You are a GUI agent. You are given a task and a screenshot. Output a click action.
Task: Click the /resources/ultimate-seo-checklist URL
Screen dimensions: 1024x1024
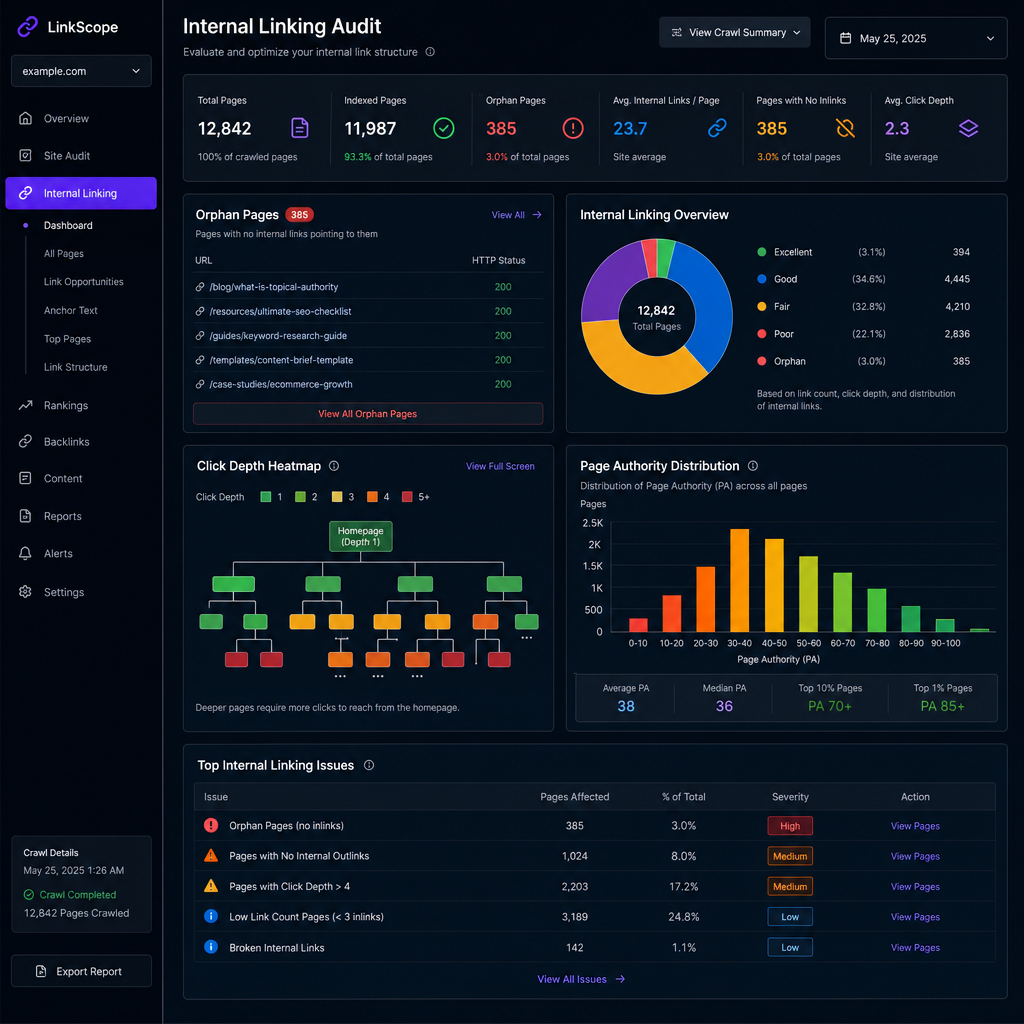(x=280, y=311)
